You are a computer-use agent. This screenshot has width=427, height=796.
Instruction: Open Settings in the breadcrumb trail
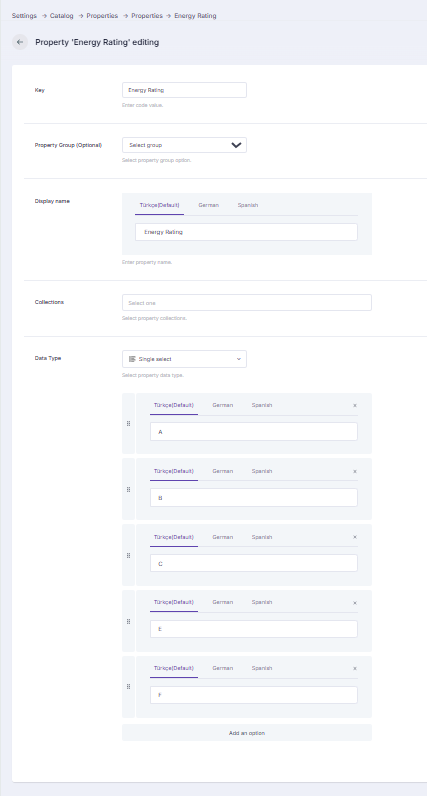click(x=24, y=16)
